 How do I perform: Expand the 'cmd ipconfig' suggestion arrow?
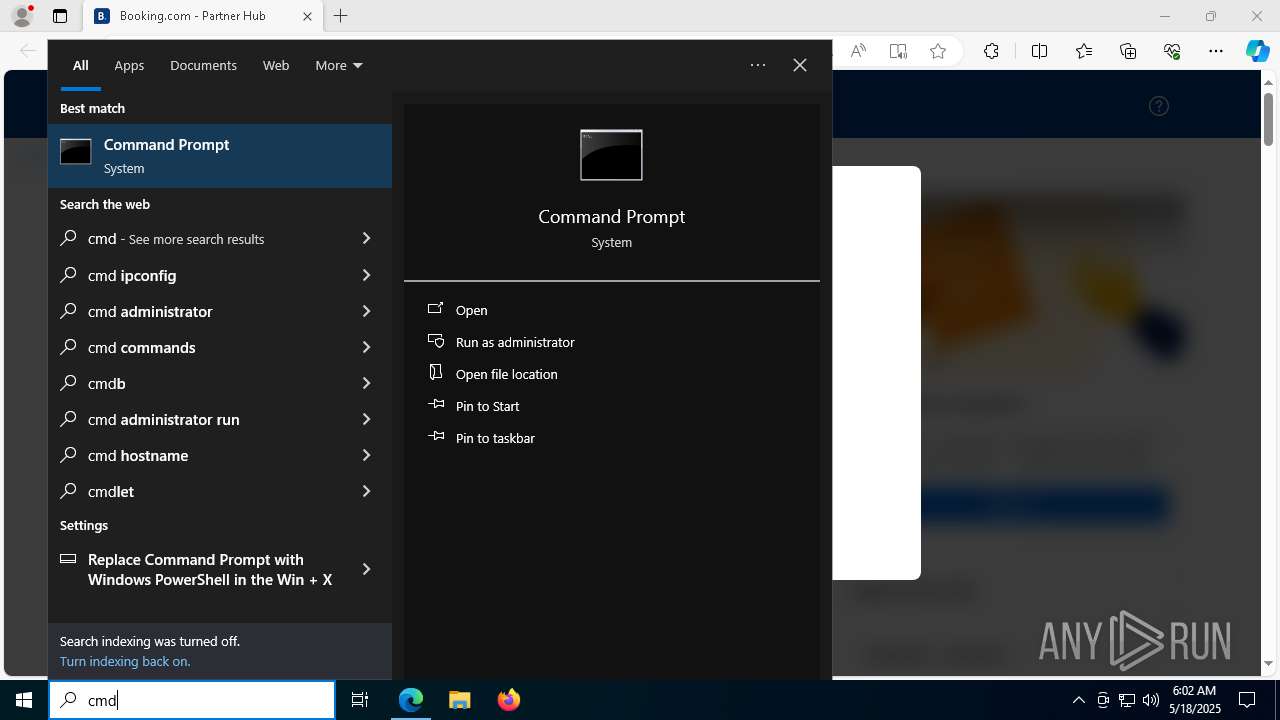[x=366, y=275]
